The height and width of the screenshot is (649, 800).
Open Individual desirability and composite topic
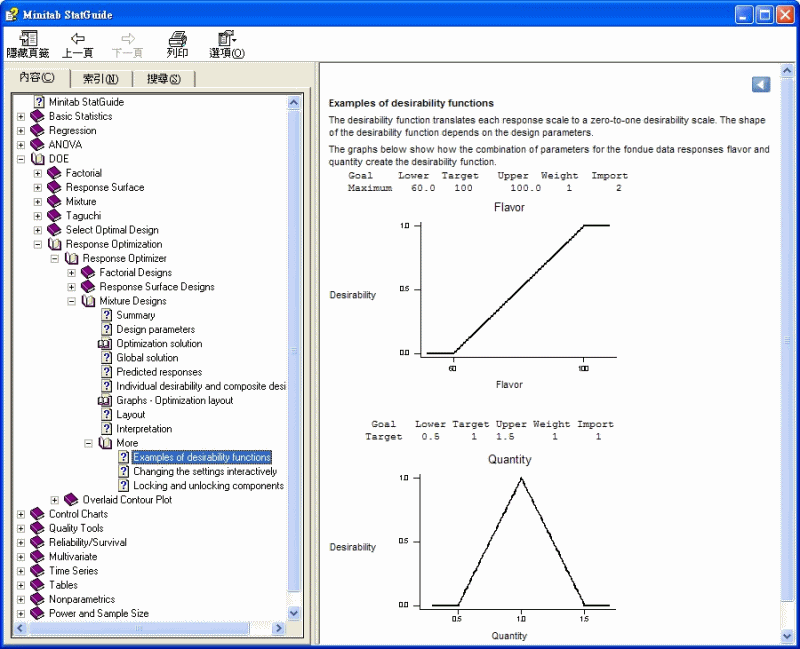coord(201,386)
